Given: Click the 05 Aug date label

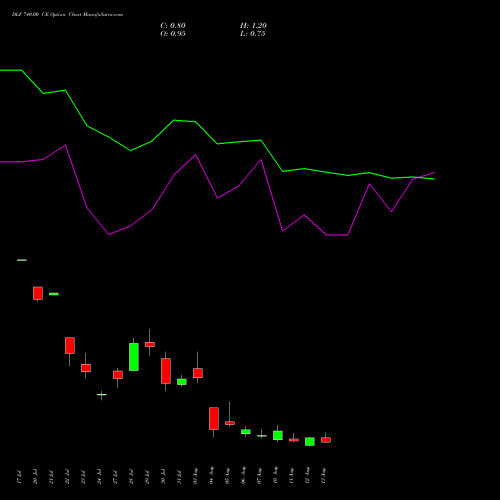Looking at the screenshot, I should coord(227,476).
